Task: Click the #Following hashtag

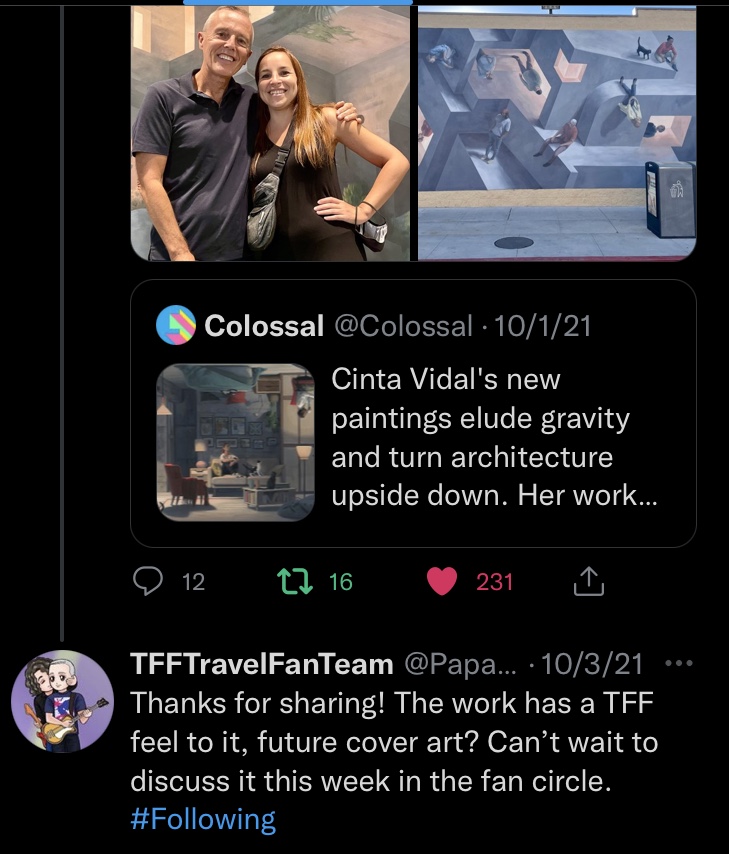Action: [203, 820]
